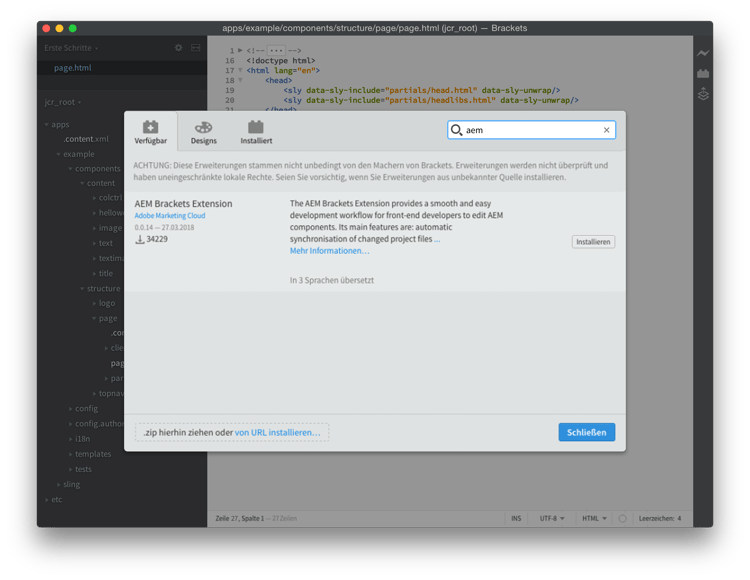Open Extension Manager brick icon in right toolbar
Viewport: 750px width, 580px height.
point(703,74)
